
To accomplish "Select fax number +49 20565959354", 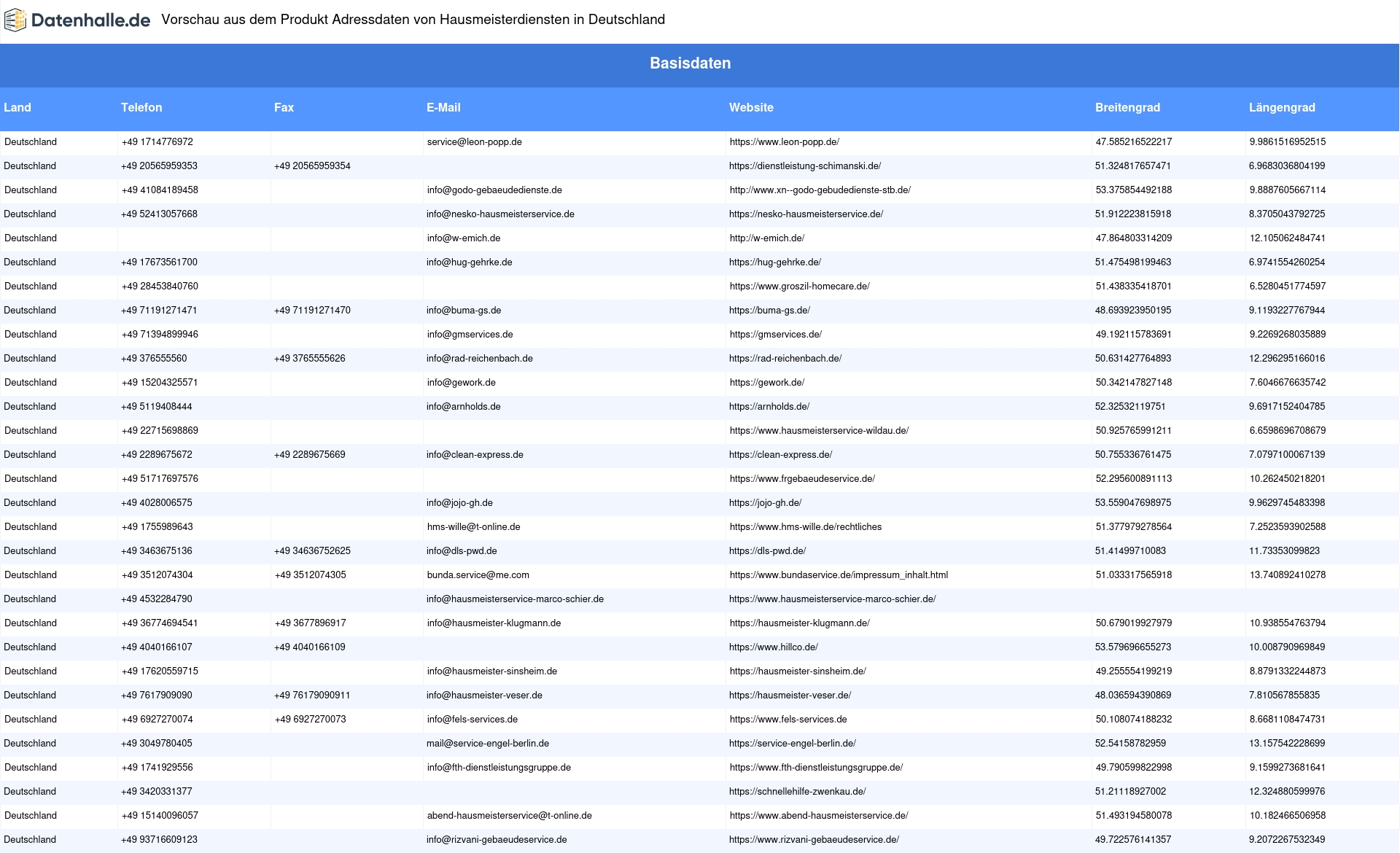I will 312,166.
